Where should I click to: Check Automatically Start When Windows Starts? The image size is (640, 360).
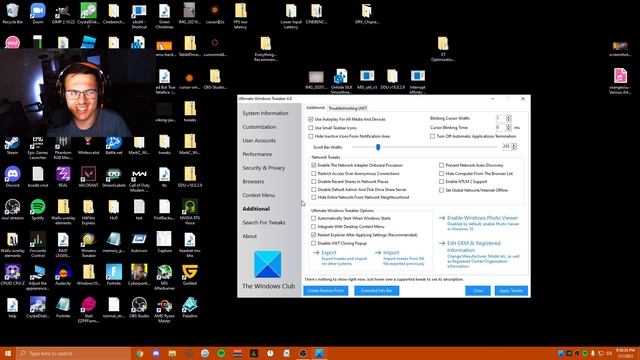(x=314, y=218)
